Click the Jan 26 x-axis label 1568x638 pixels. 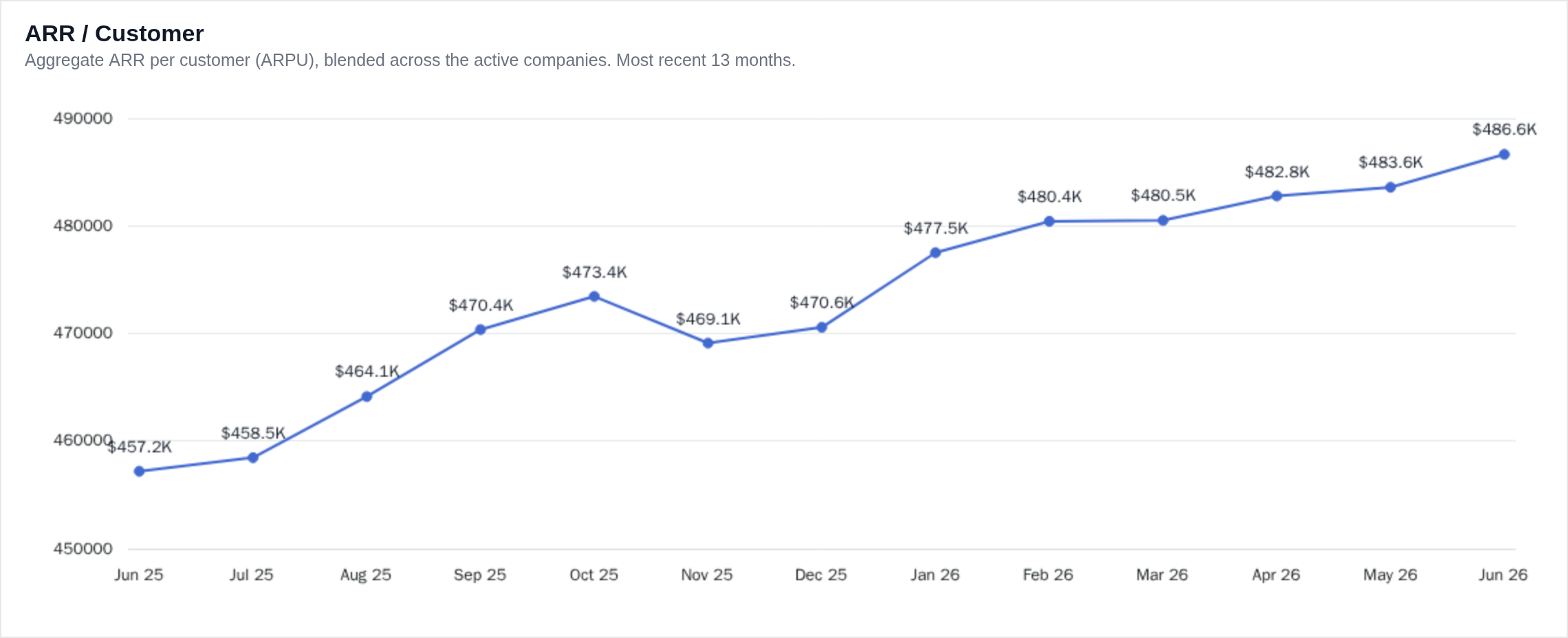(x=935, y=575)
